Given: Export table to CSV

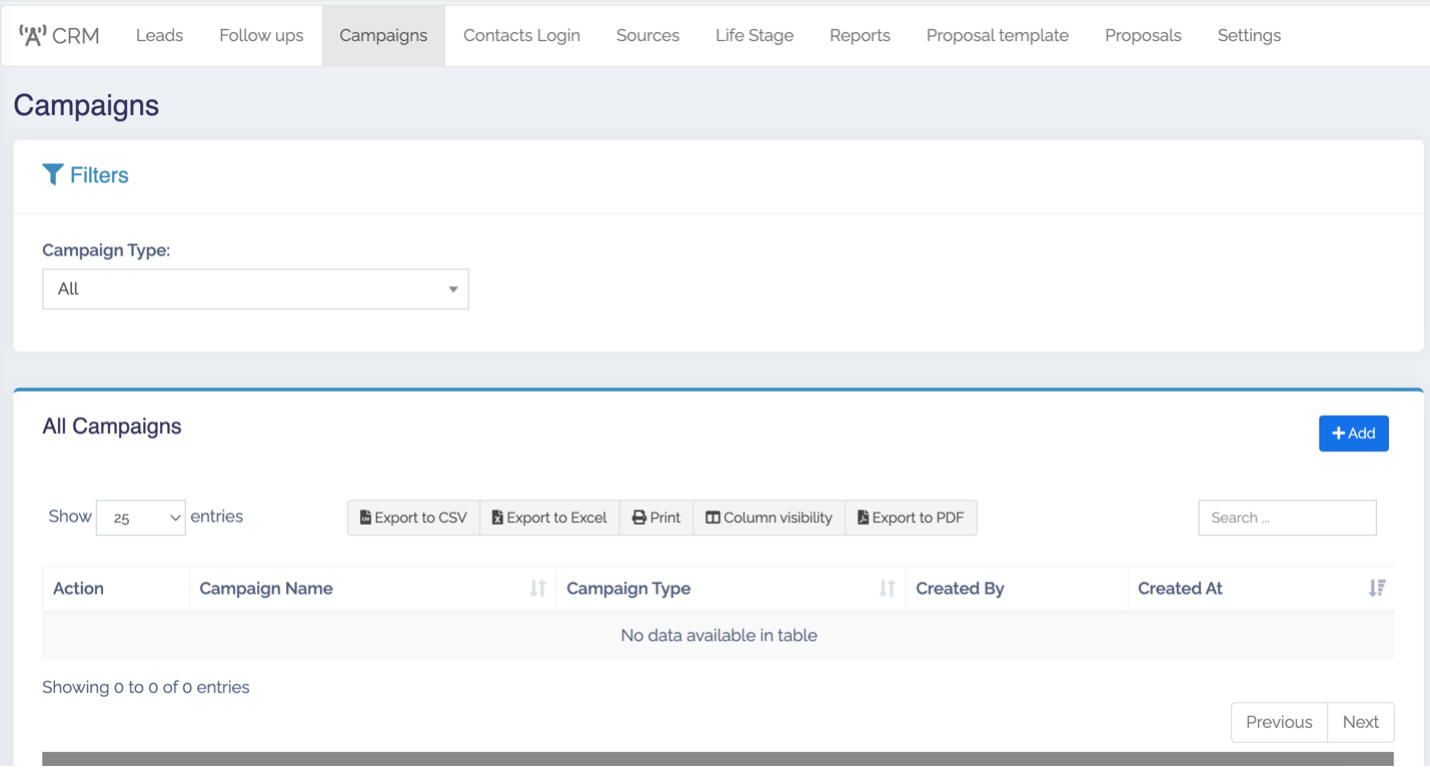Looking at the screenshot, I should tap(414, 518).
